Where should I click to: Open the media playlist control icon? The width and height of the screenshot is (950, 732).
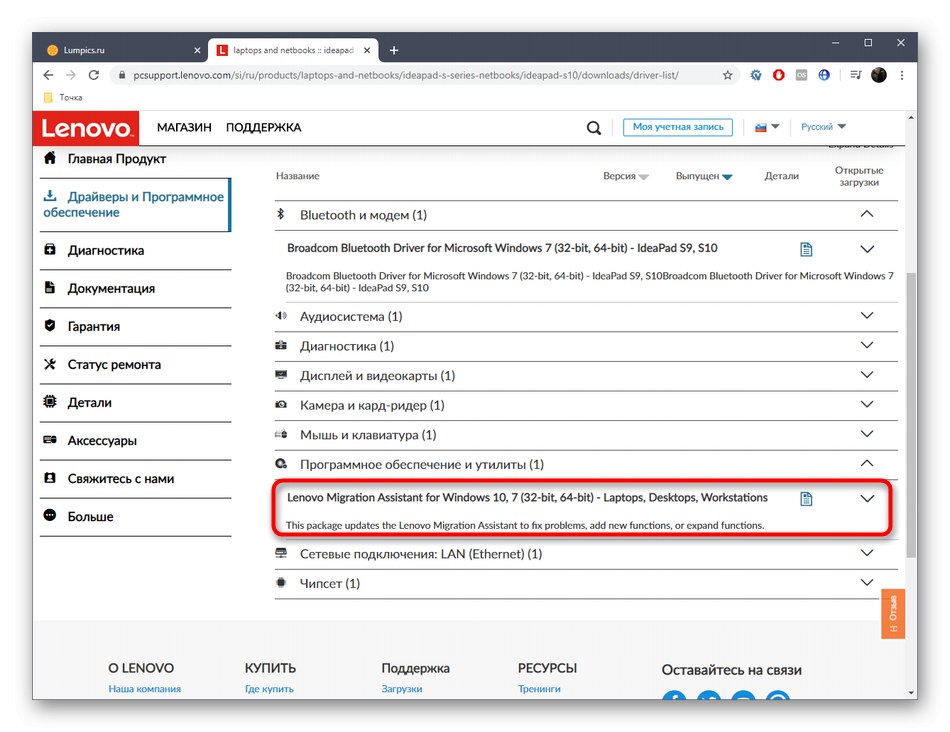855,75
